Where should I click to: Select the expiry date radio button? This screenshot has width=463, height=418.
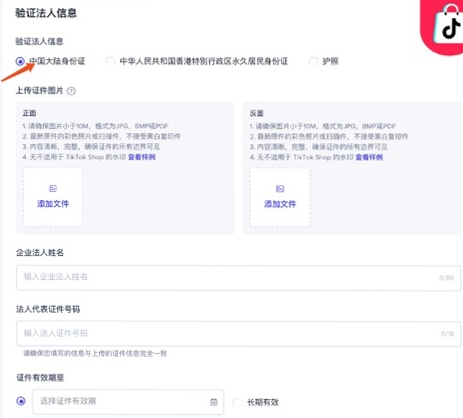click(21, 401)
